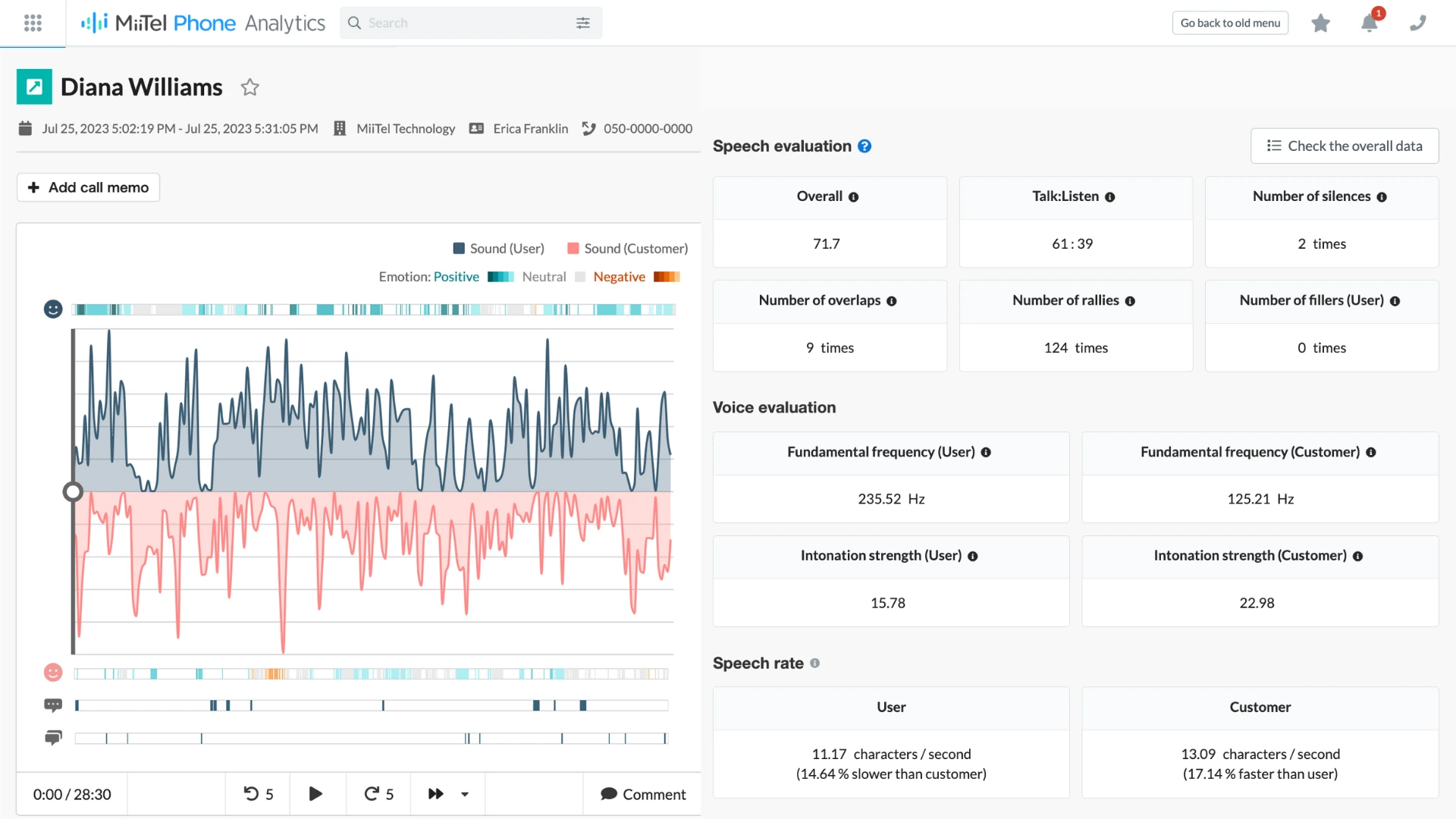Expand playback speed dropdown arrow
Screen dimensions: 1456x819
465,794
